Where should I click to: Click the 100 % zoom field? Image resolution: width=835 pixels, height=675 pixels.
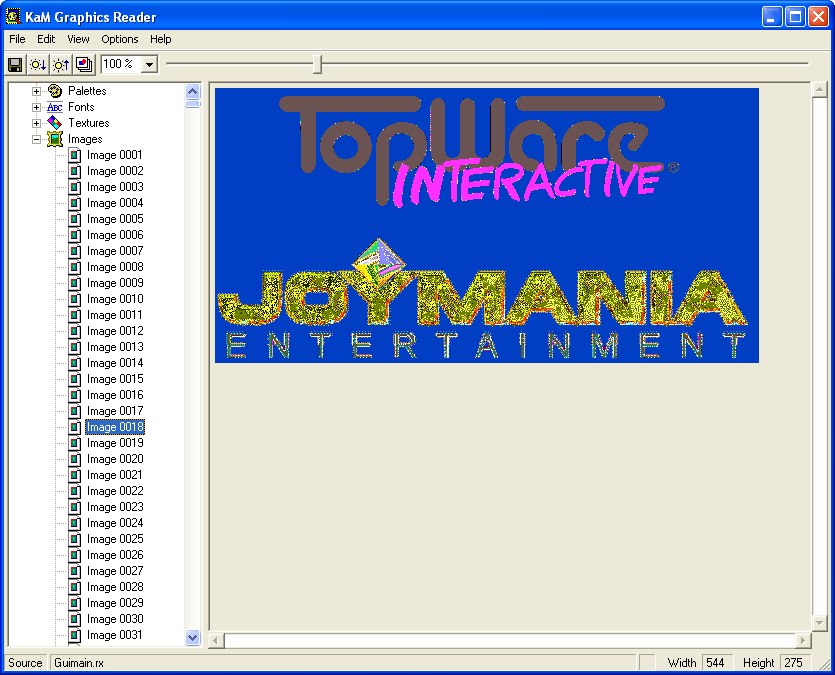pyautogui.click(x=121, y=64)
